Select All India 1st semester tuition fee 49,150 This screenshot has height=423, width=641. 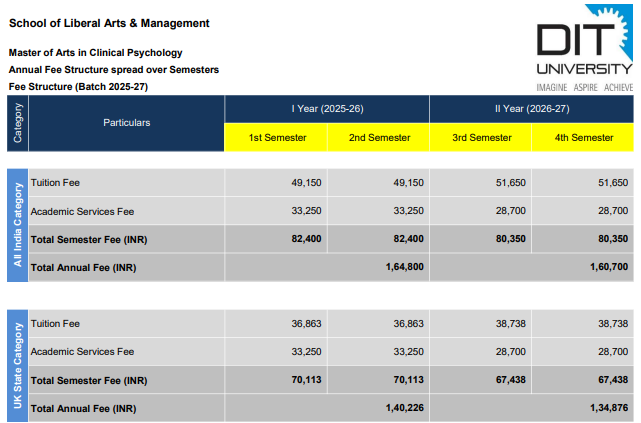304,183
